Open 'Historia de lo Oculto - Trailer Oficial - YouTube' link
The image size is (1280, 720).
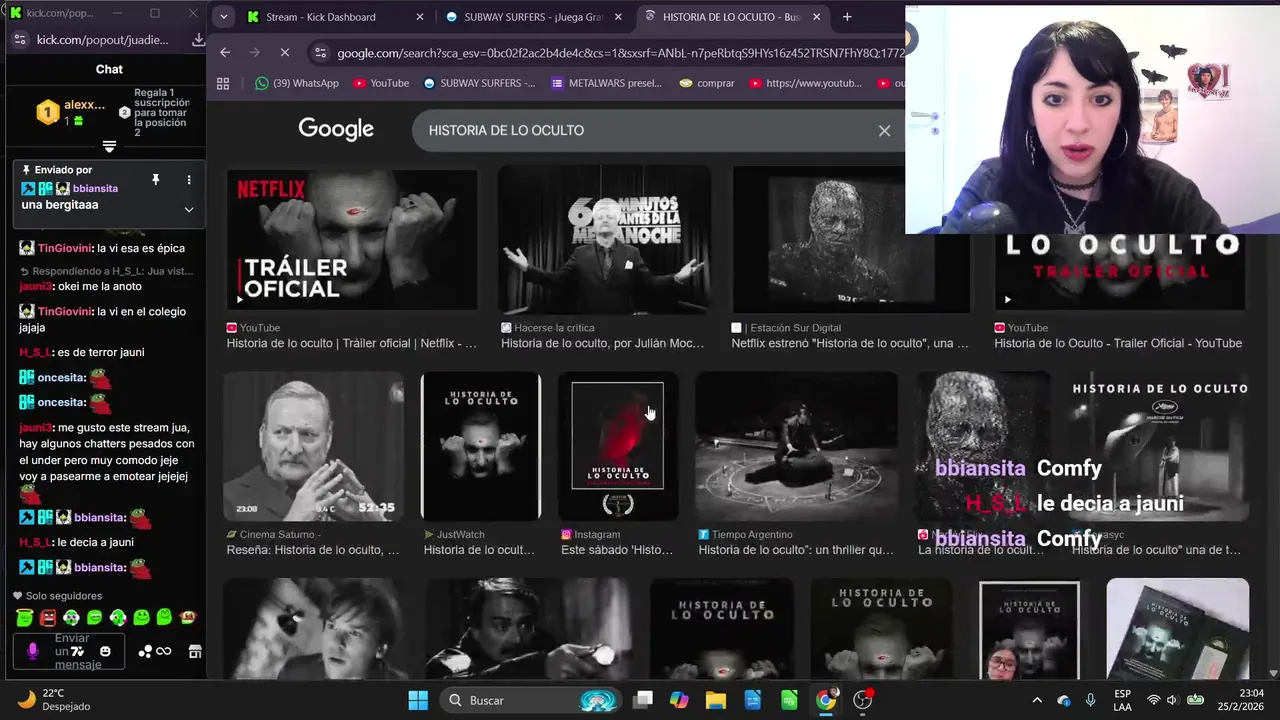point(1118,343)
